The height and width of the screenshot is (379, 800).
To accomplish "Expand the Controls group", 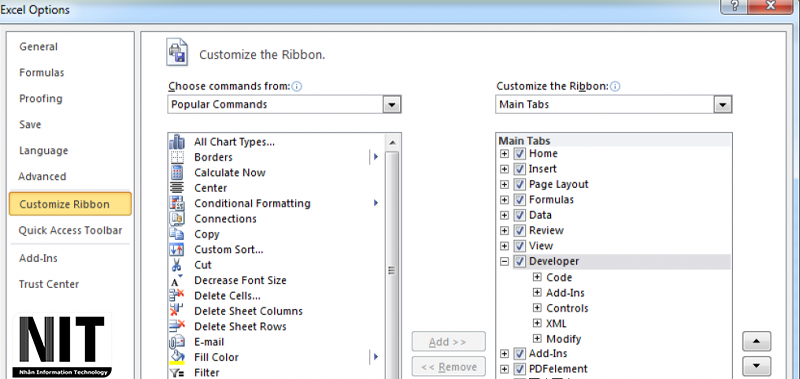I will pyautogui.click(x=537, y=308).
